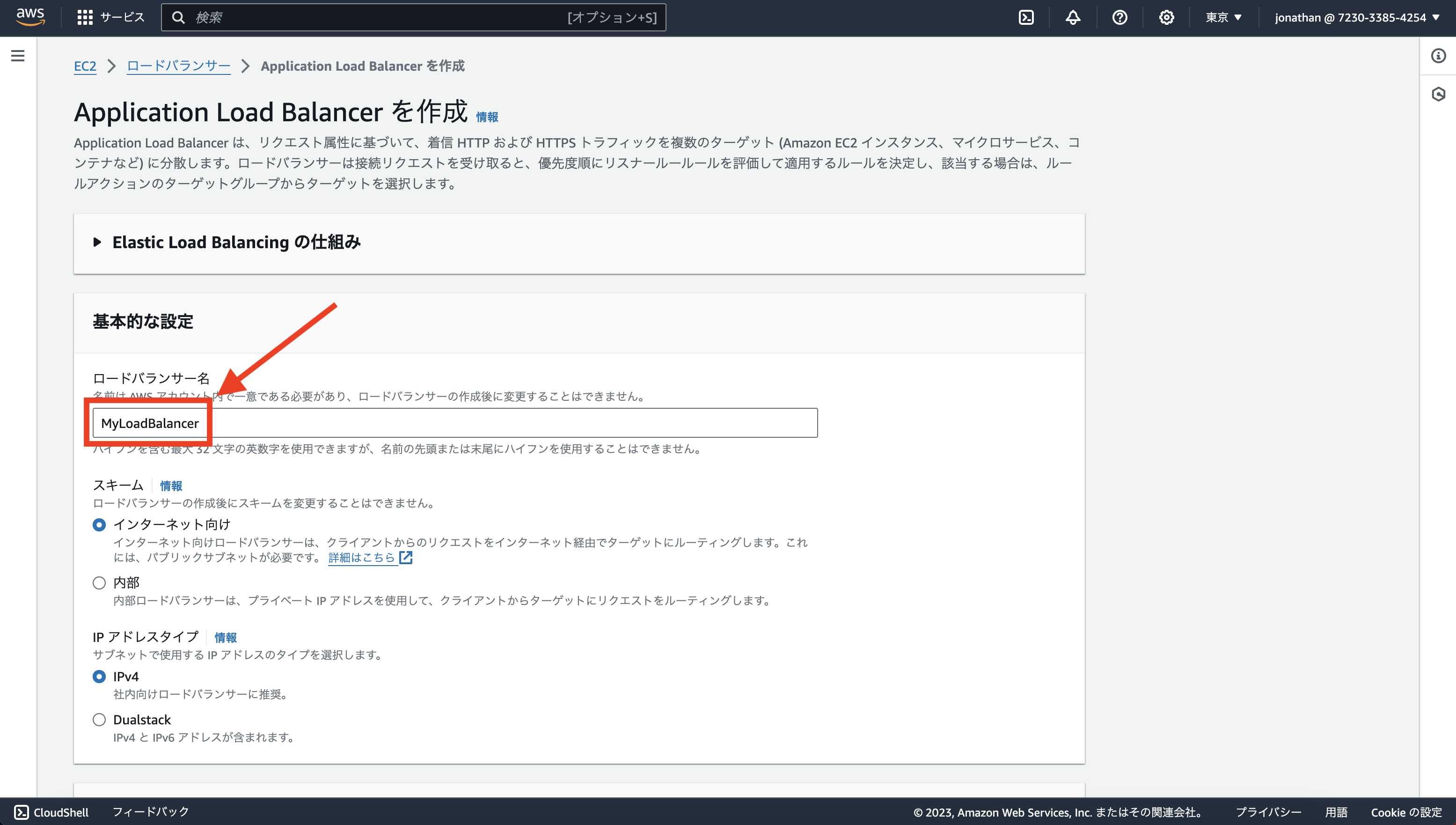
Task: Open the settings gear icon
Action: click(1166, 17)
